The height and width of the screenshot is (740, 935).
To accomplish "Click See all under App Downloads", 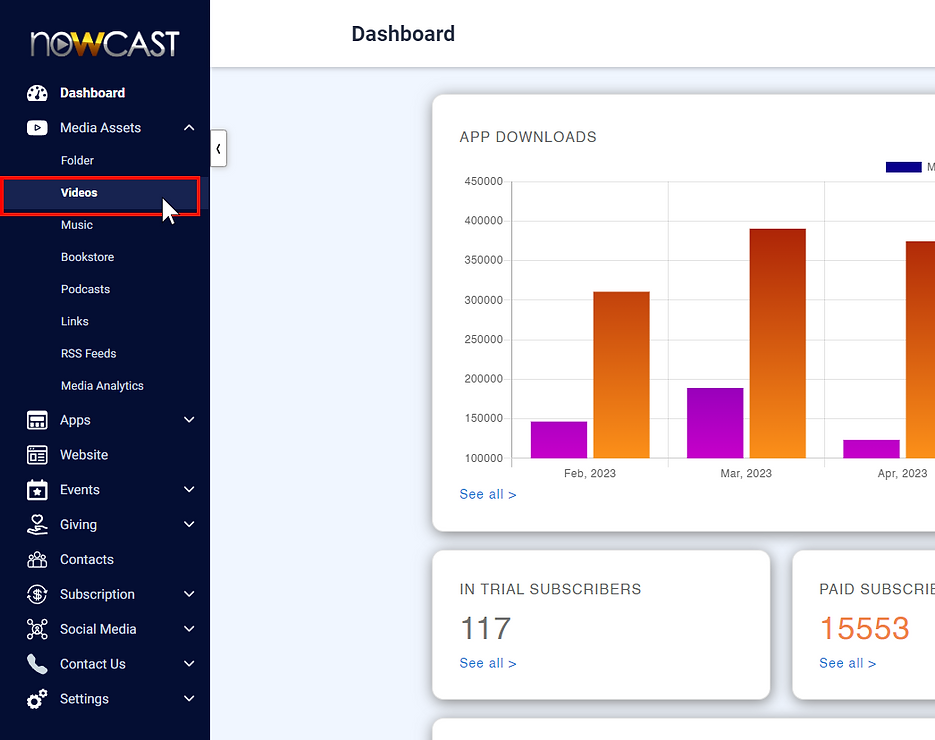I will click(x=488, y=494).
